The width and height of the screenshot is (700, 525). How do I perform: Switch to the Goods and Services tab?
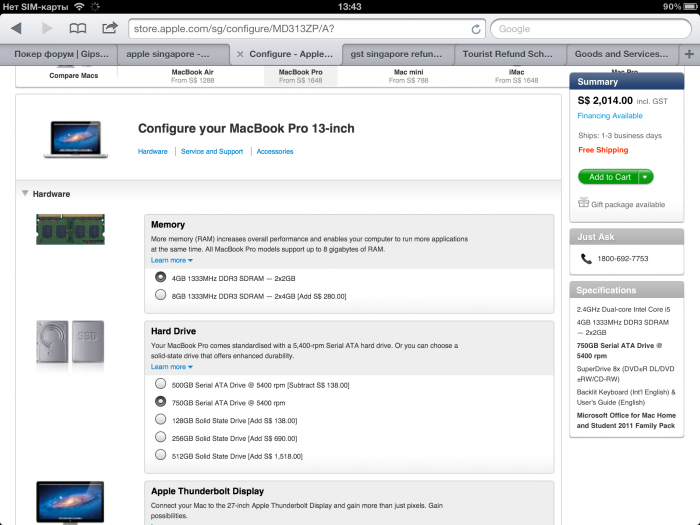pyautogui.click(x=623, y=54)
